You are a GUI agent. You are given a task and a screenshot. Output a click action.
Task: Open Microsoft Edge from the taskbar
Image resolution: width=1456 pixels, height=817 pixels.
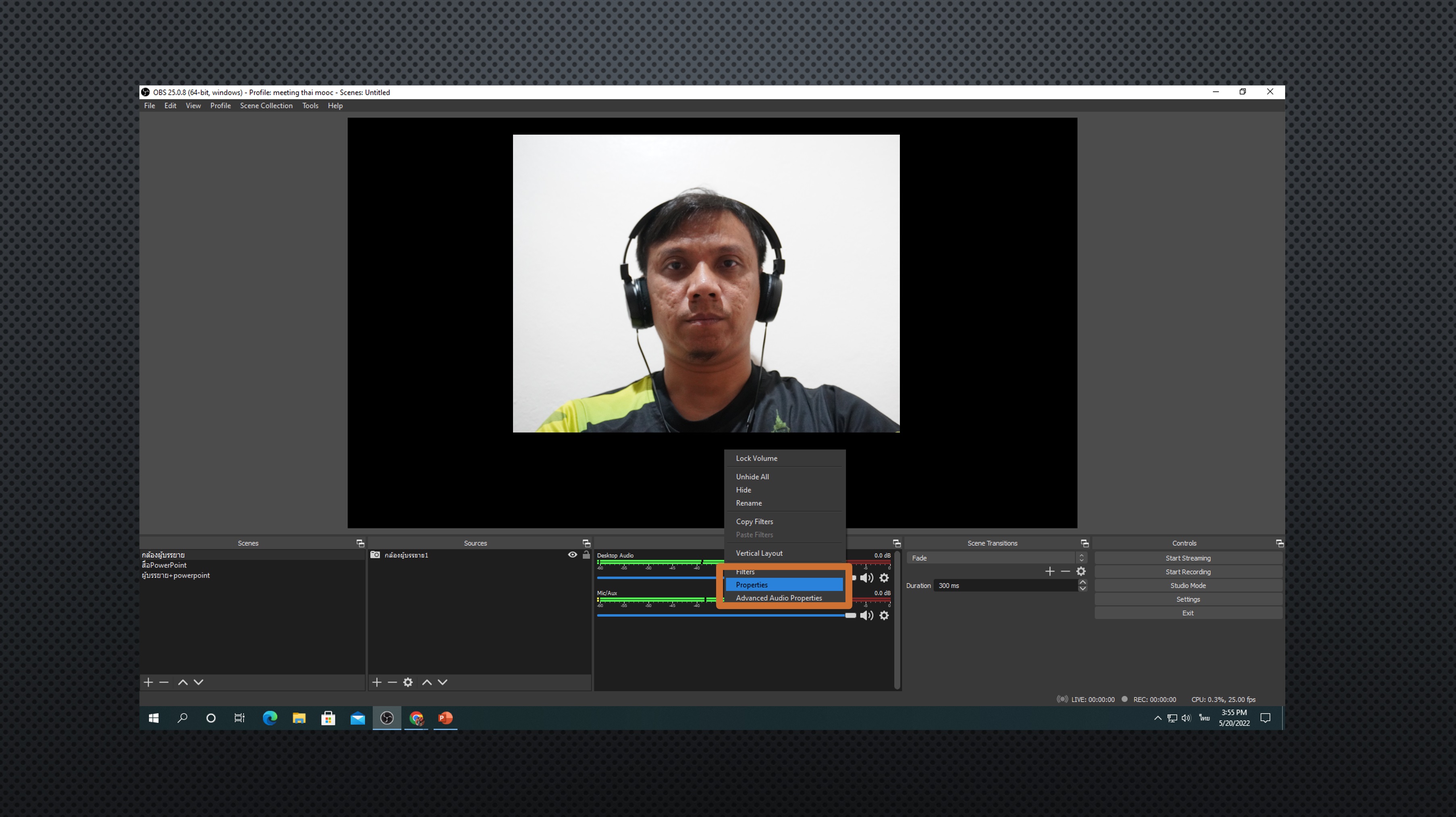(270, 718)
